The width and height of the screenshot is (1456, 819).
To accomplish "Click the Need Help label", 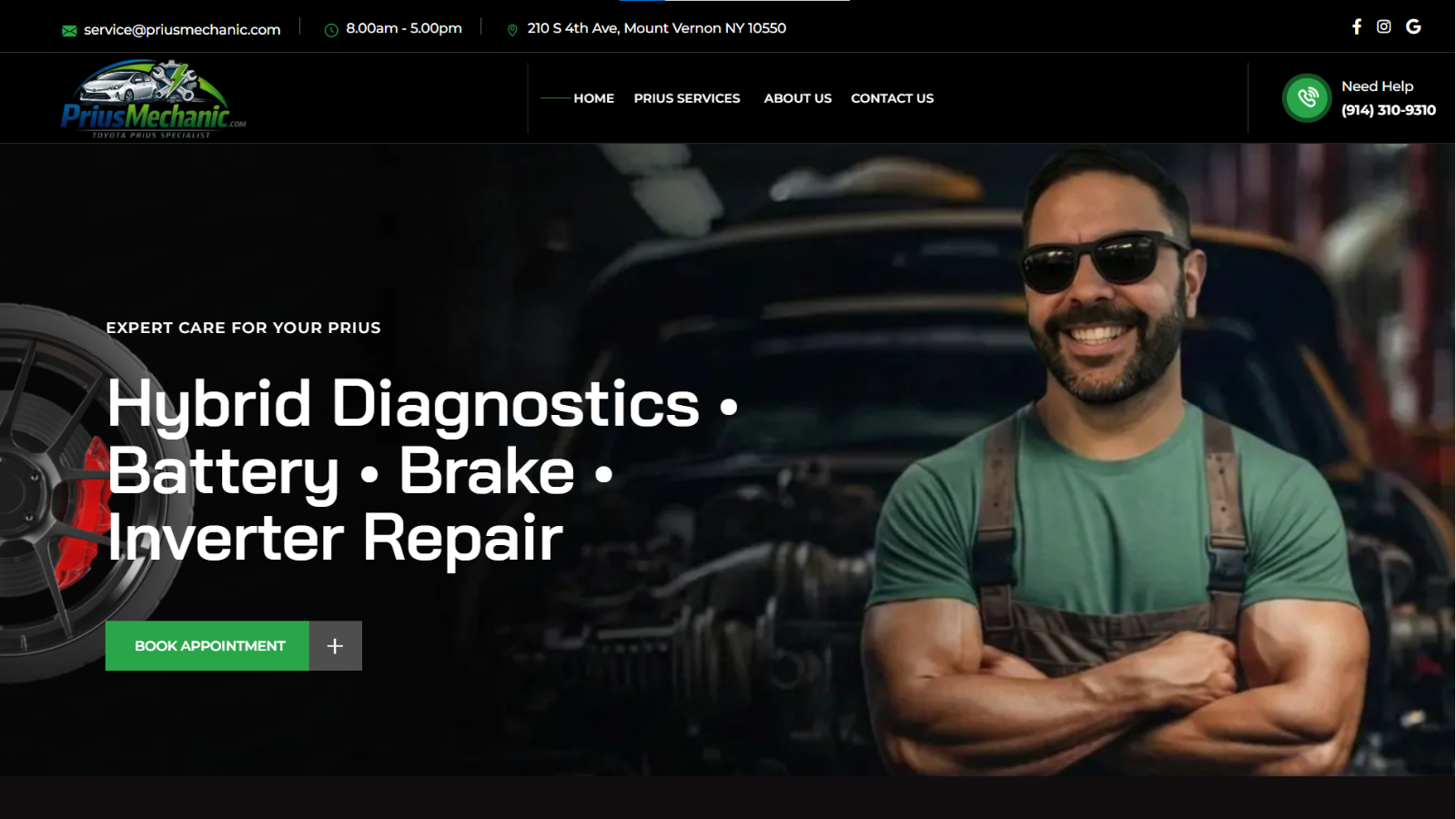I will pos(1378,86).
